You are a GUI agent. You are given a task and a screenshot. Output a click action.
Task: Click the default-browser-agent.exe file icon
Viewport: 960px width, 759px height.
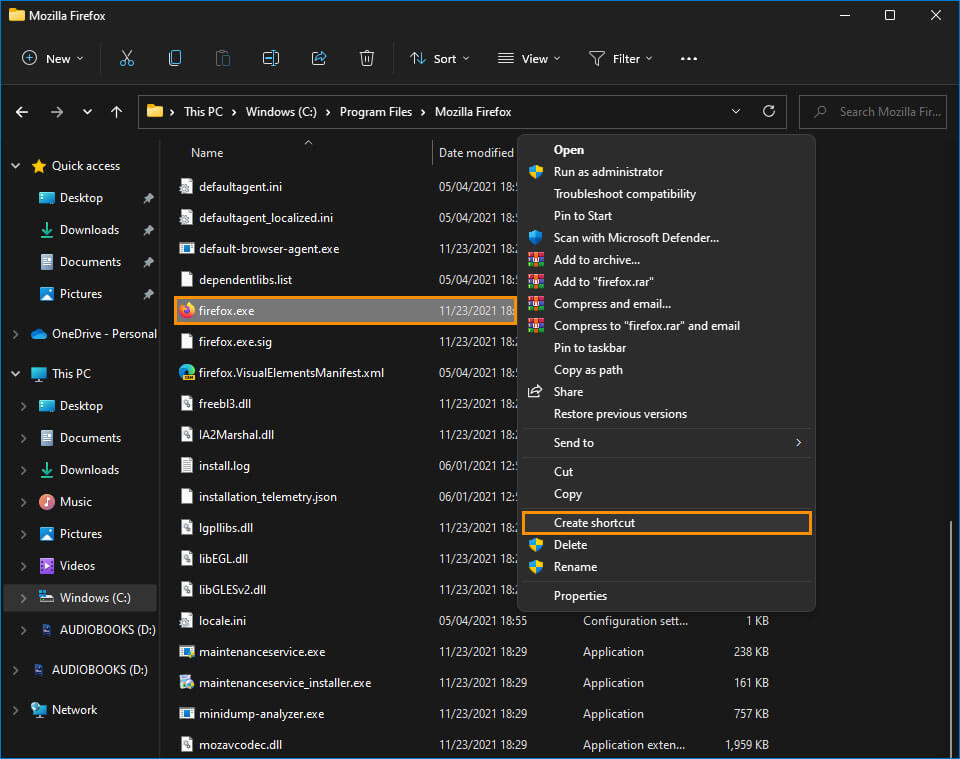[x=187, y=249]
